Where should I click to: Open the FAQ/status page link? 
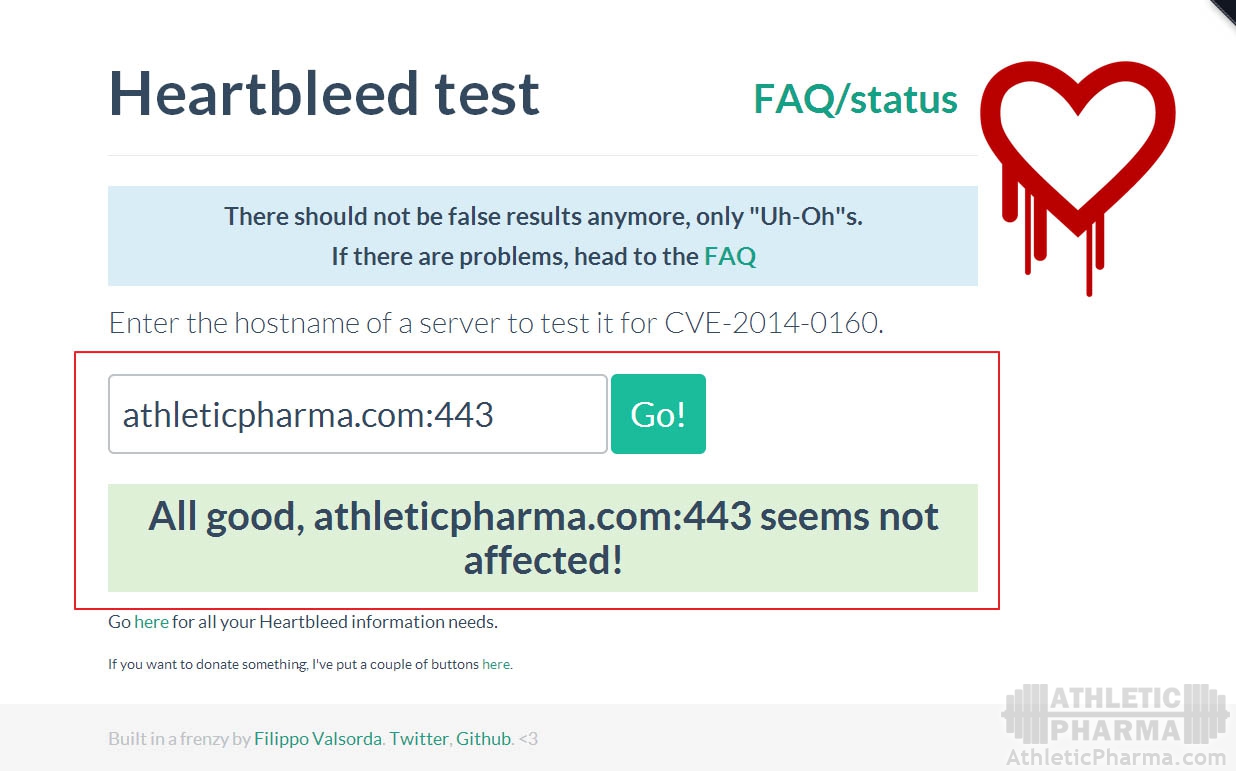click(x=855, y=99)
